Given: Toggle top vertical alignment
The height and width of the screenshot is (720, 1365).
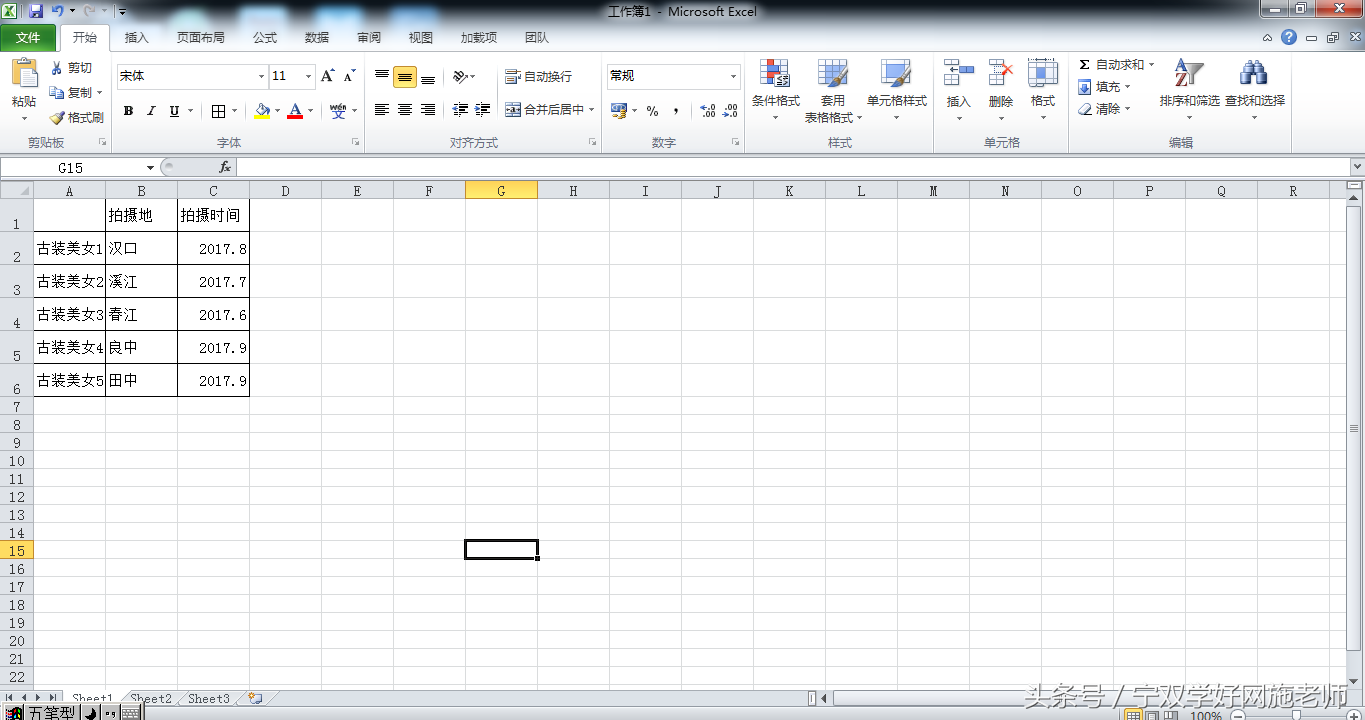Looking at the screenshot, I should pyautogui.click(x=382, y=77).
